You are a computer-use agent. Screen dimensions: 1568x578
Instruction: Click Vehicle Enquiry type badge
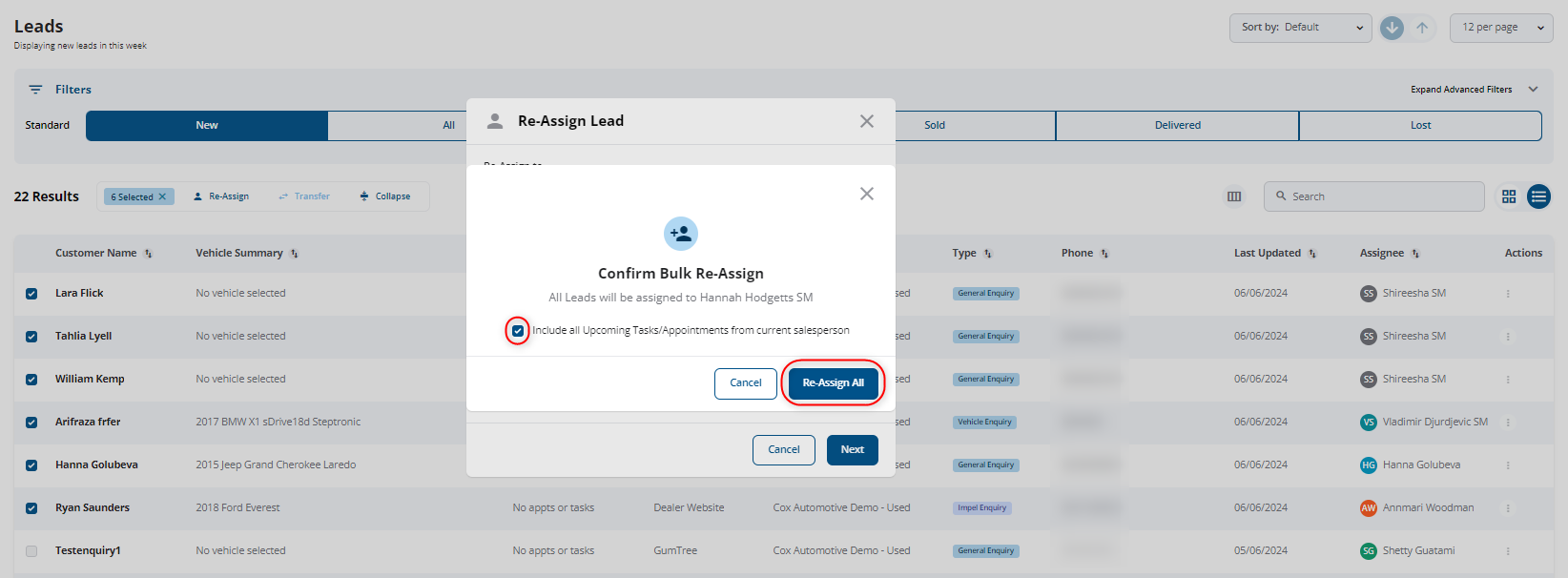[984, 422]
